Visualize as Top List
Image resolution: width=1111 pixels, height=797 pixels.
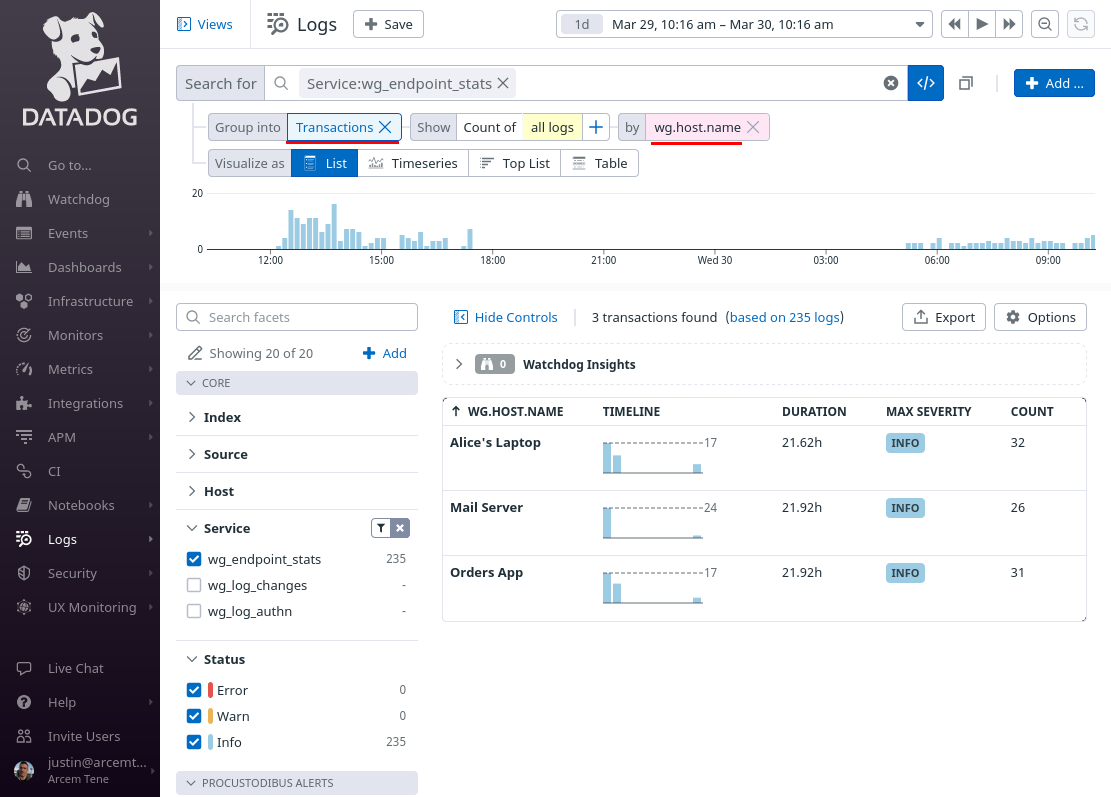(x=514, y=163)
